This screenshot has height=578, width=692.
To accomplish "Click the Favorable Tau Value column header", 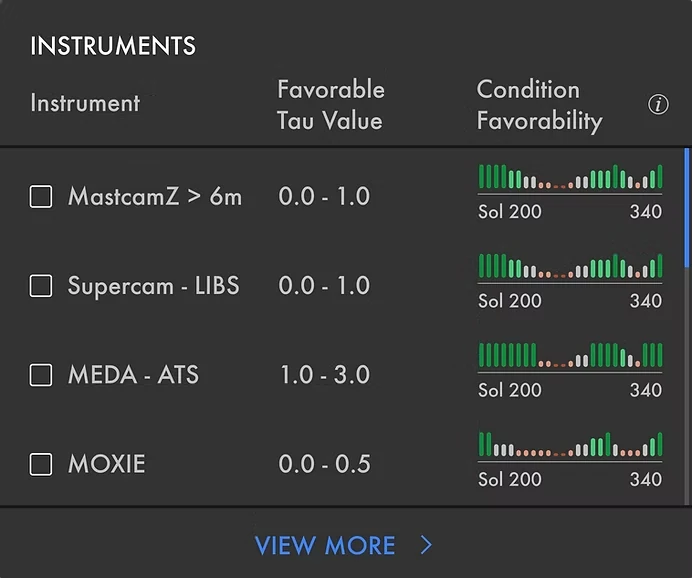I will 331,105.
